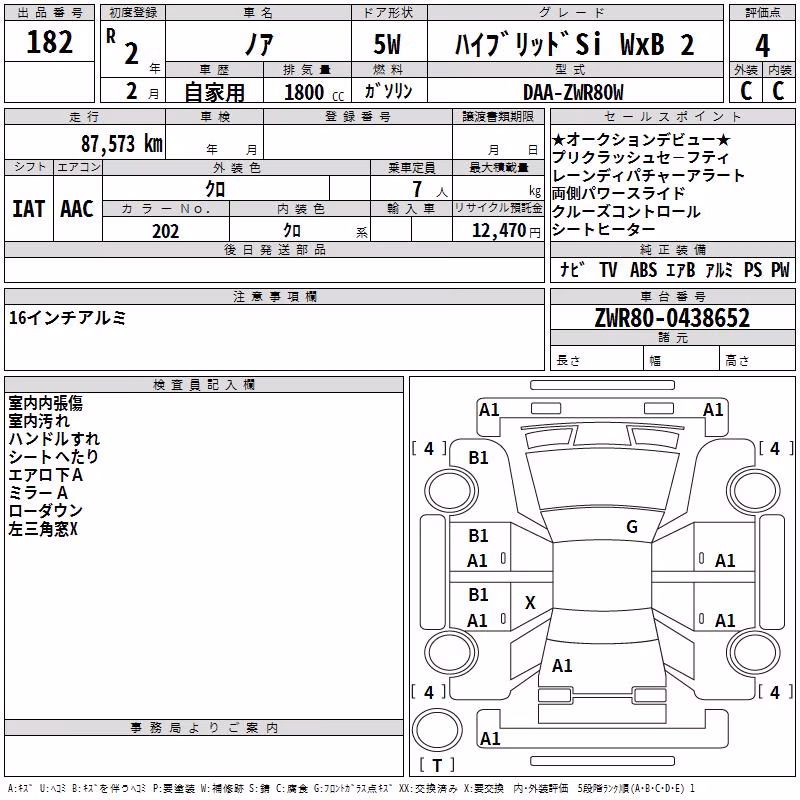The image size is (800, 800).
Task: Click the アルミ equipment label
Action: click(719, 269)
